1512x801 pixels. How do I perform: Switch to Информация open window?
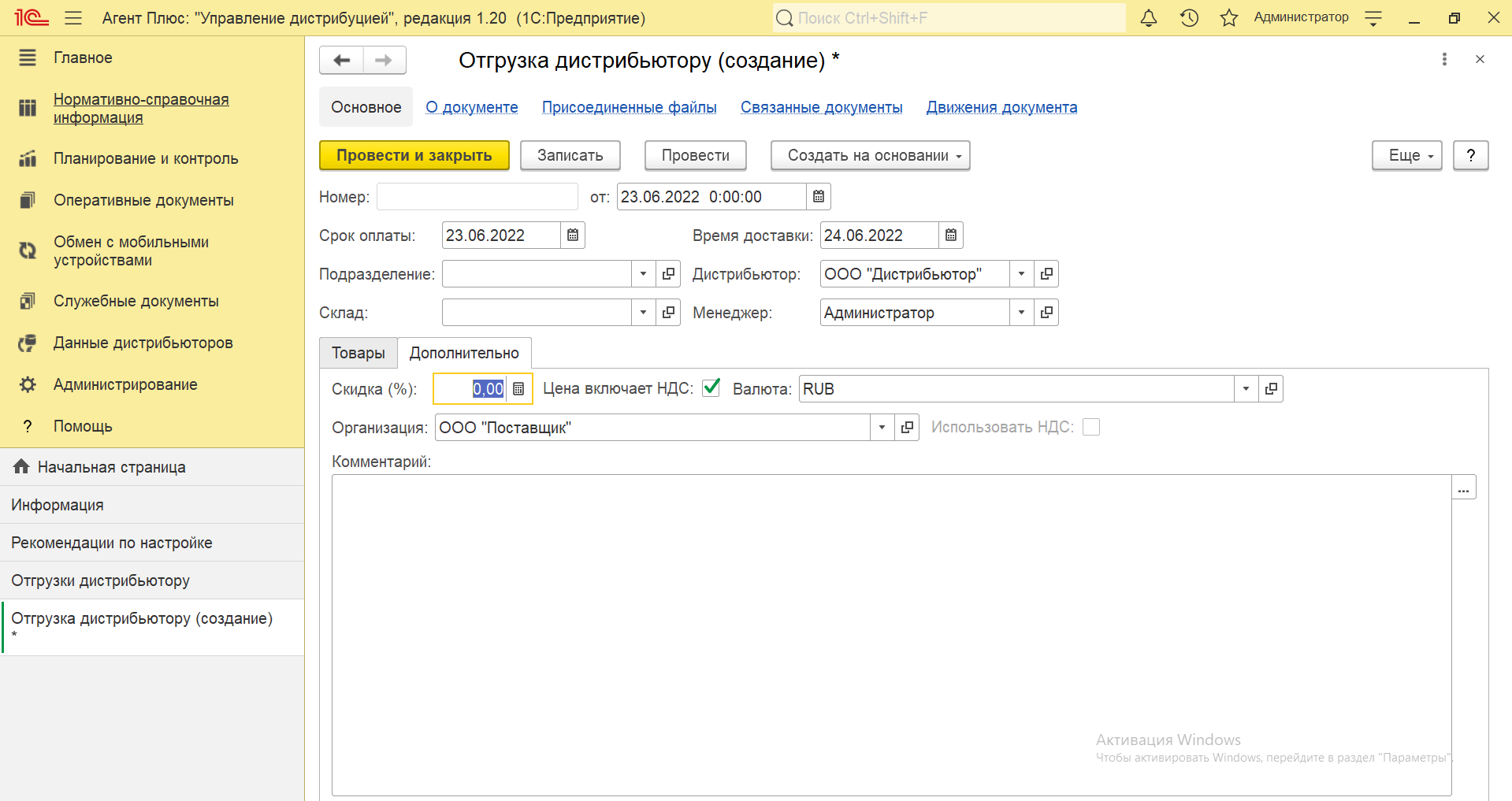pos(152,505)
